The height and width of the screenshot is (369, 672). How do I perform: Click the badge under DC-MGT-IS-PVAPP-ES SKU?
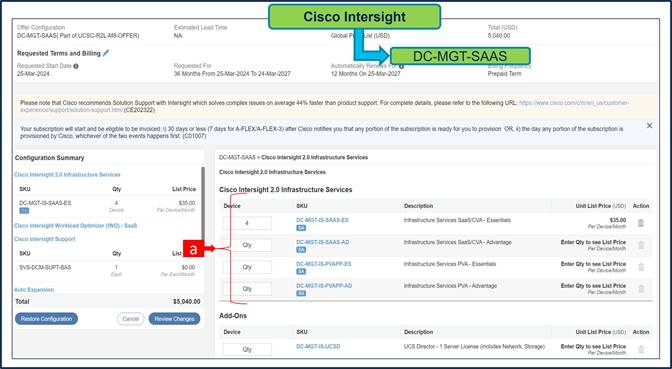click(301, 272)
